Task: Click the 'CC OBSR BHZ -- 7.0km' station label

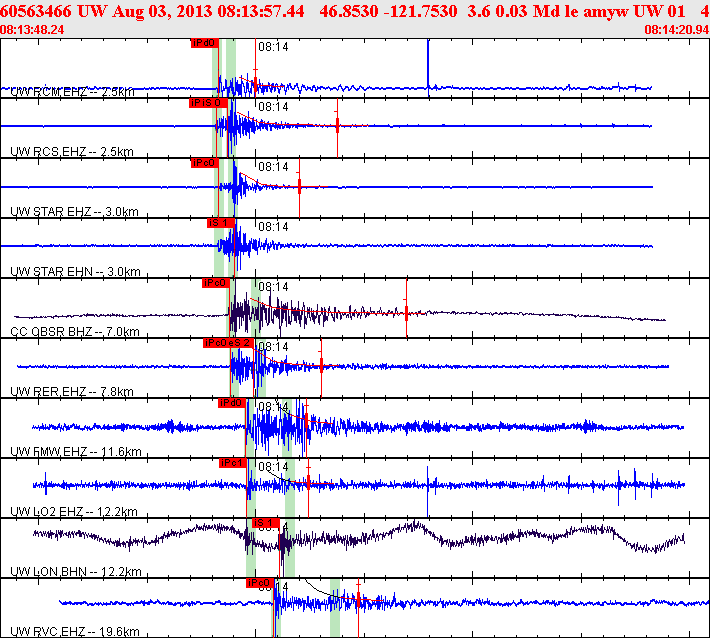Action: tap(75, 331)
